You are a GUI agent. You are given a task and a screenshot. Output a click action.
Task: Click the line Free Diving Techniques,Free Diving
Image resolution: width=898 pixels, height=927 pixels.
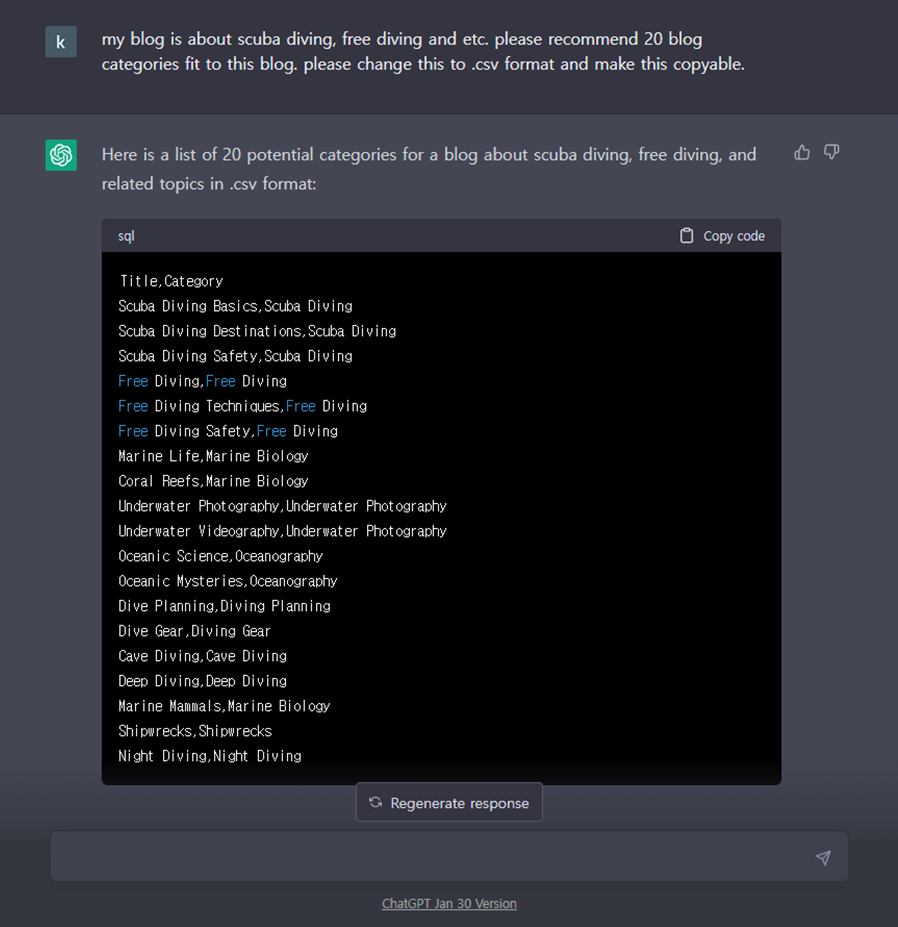tap(243, 406)
